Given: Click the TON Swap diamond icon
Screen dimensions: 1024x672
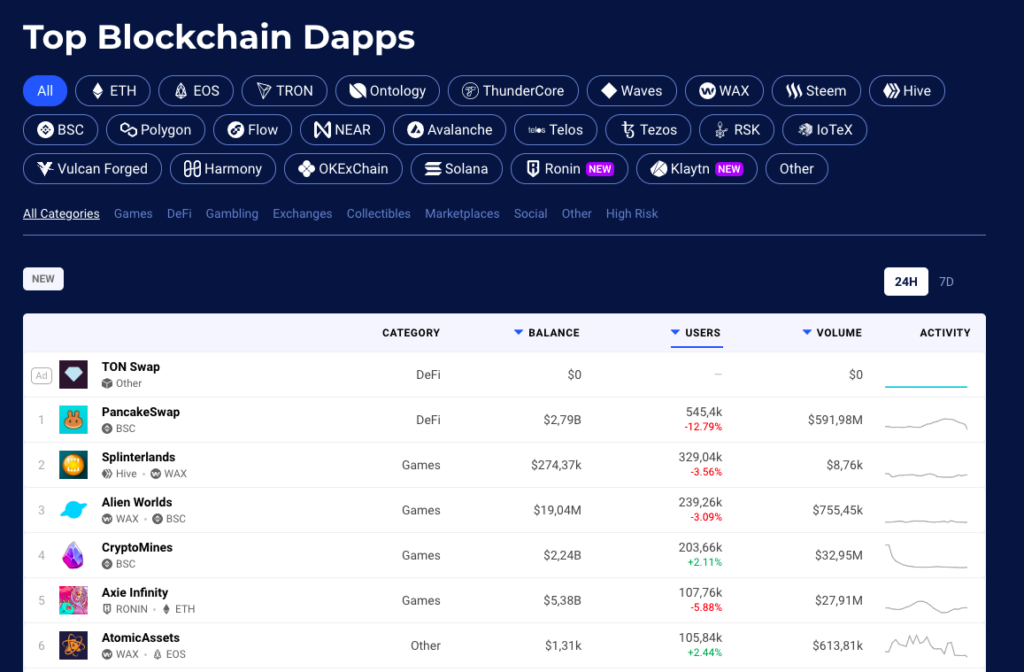Looking at the screenshot, I should pyautogui.click(x=73, y=375).
